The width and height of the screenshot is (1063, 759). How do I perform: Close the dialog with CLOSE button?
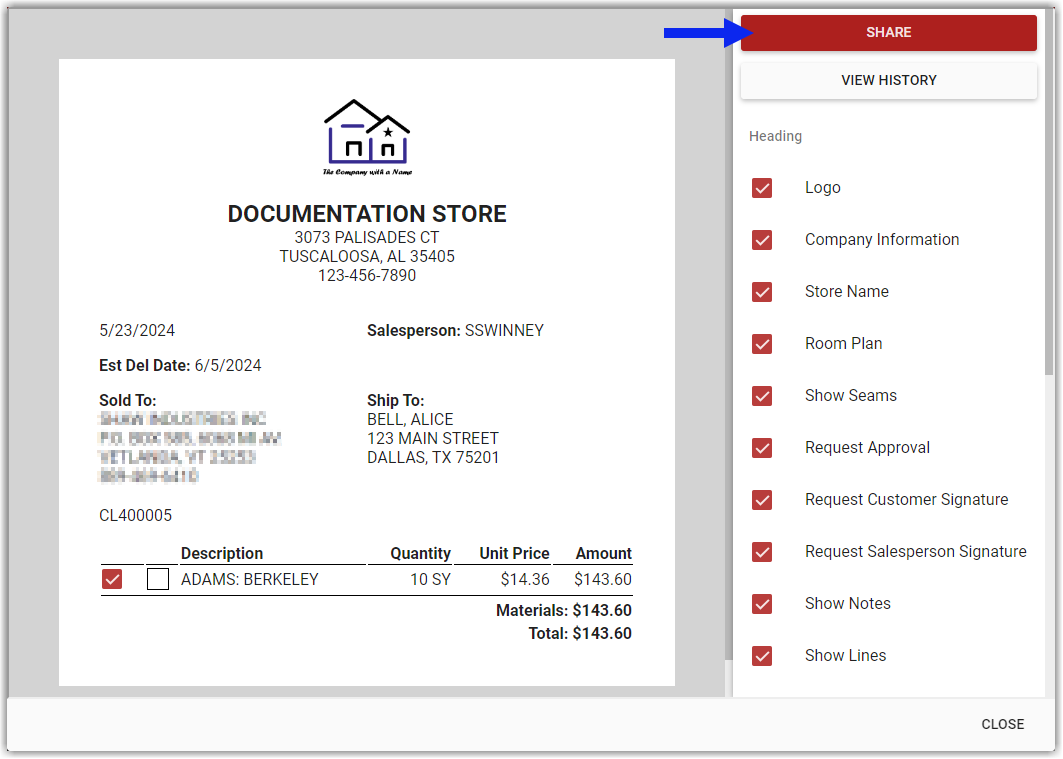tap(1002, 724)
